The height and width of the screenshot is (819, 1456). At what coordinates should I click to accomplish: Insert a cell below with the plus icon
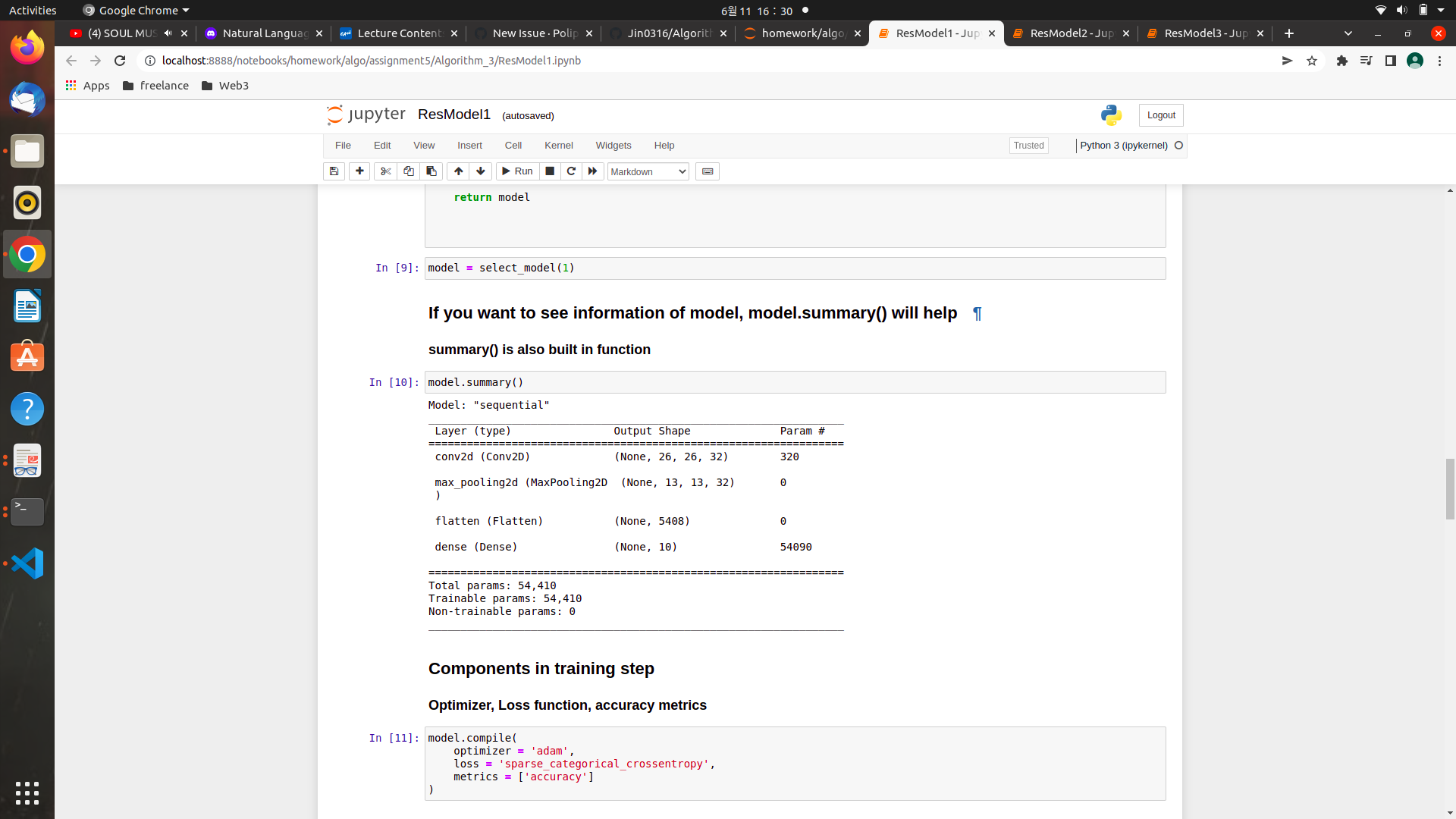[359, 171]
